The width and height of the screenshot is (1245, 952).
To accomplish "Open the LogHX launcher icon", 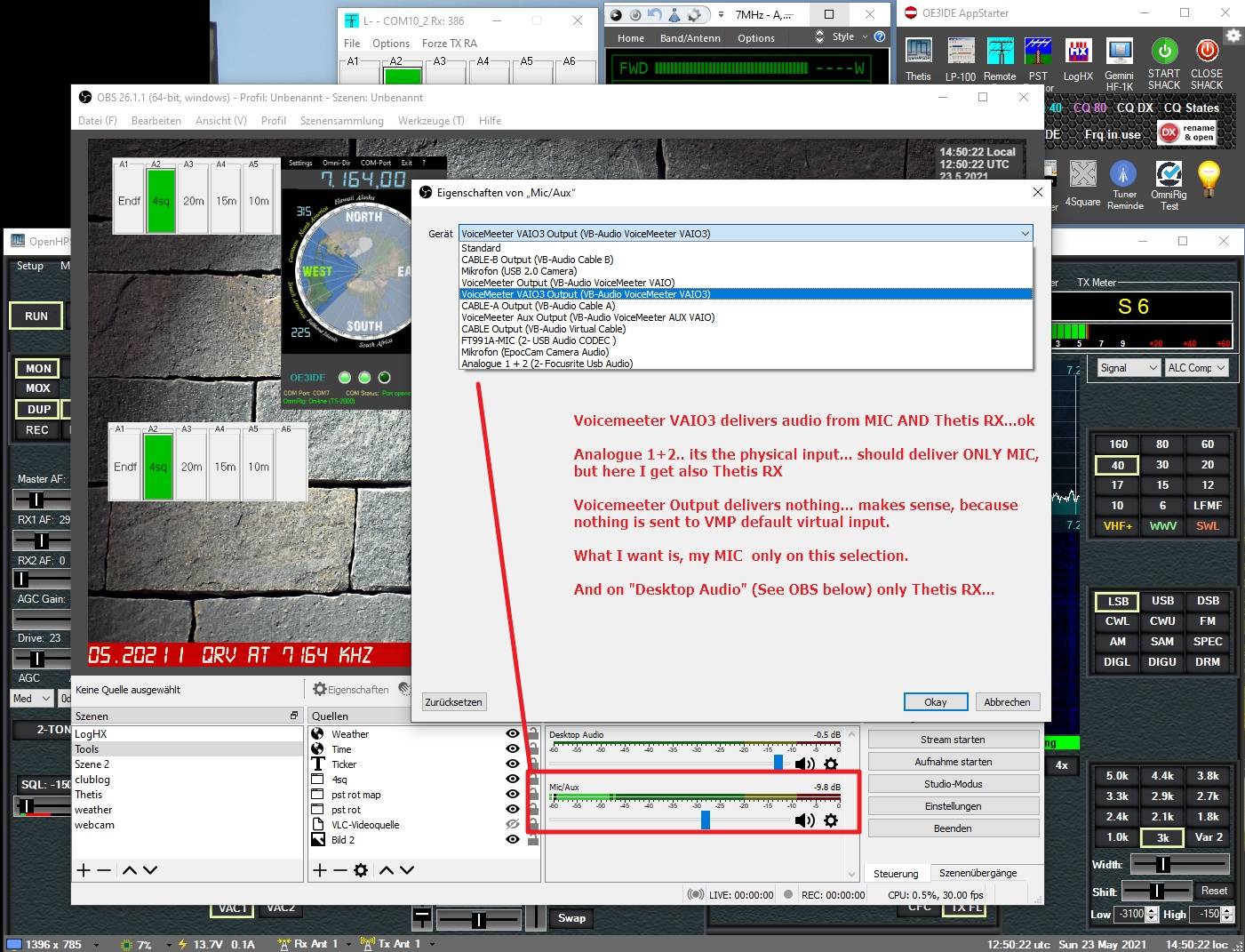I will point(1078,52).
